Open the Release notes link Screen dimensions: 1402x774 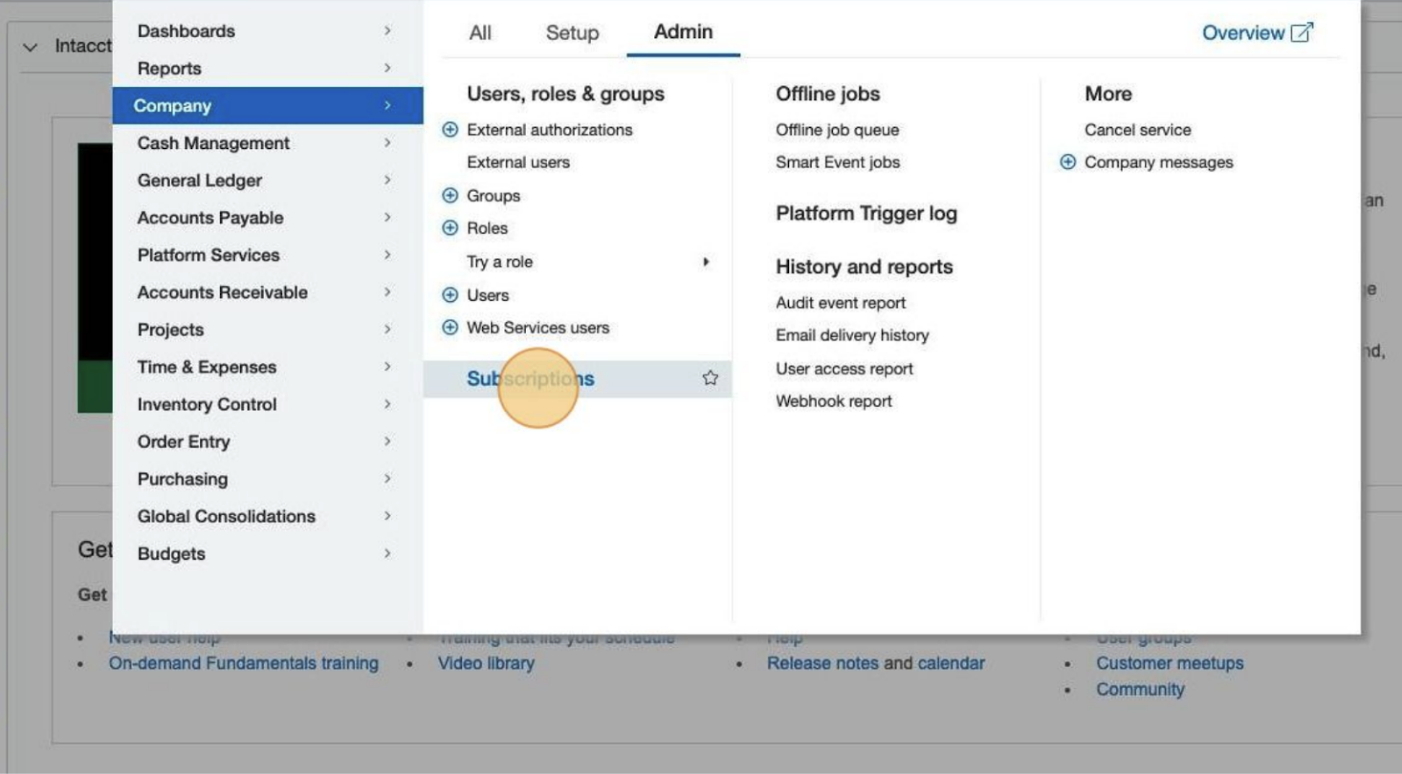click(822, 663)
